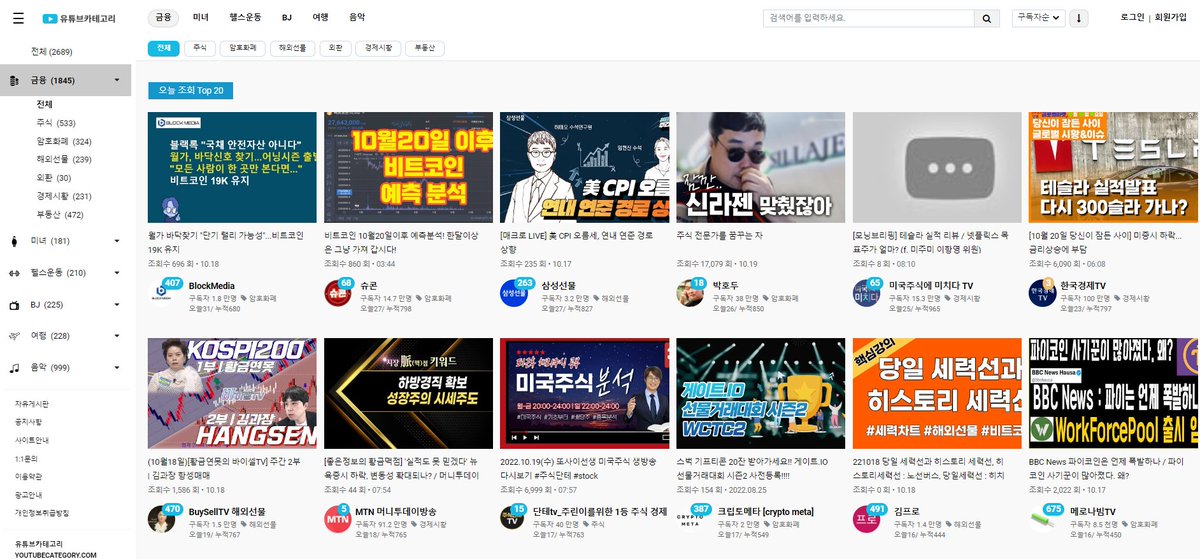The image size is (1200, 559).
Task: Click the 헬스운동 dumbbell icon in sidebar
Action: (x=14, y=273)
